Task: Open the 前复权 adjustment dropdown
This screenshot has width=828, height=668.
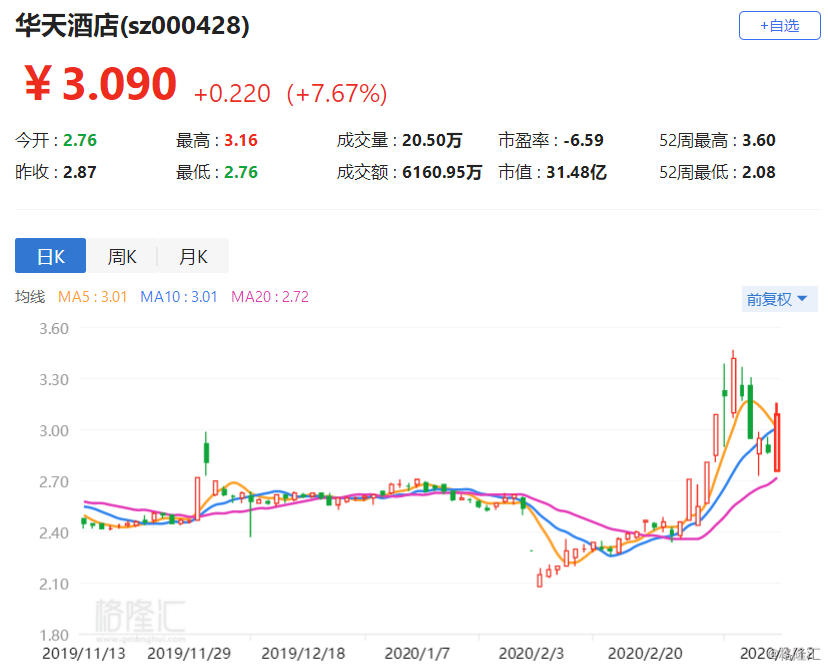Action: point(779,299)
